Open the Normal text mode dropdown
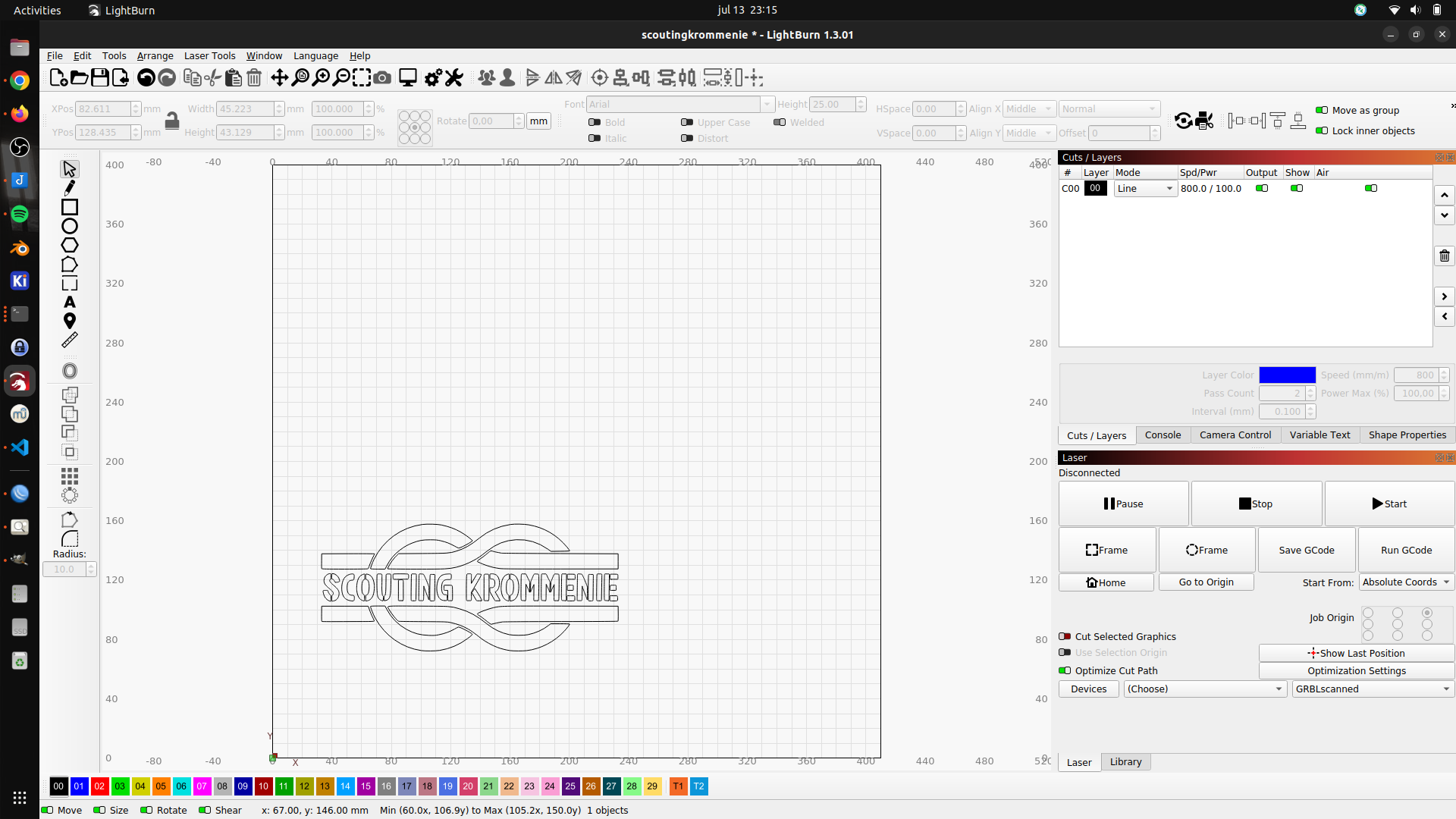Image resolution: width=1456 pixels, height=819 pixels. (1109, 108)
